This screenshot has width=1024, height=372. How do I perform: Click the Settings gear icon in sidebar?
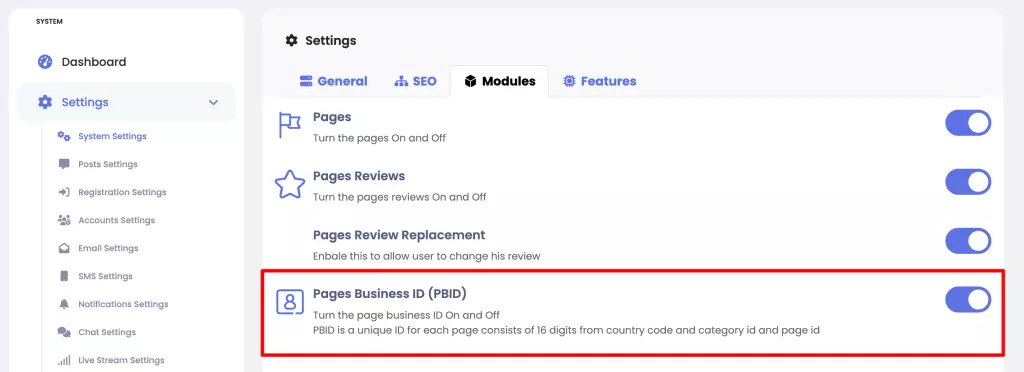click(x=45, y=102)
